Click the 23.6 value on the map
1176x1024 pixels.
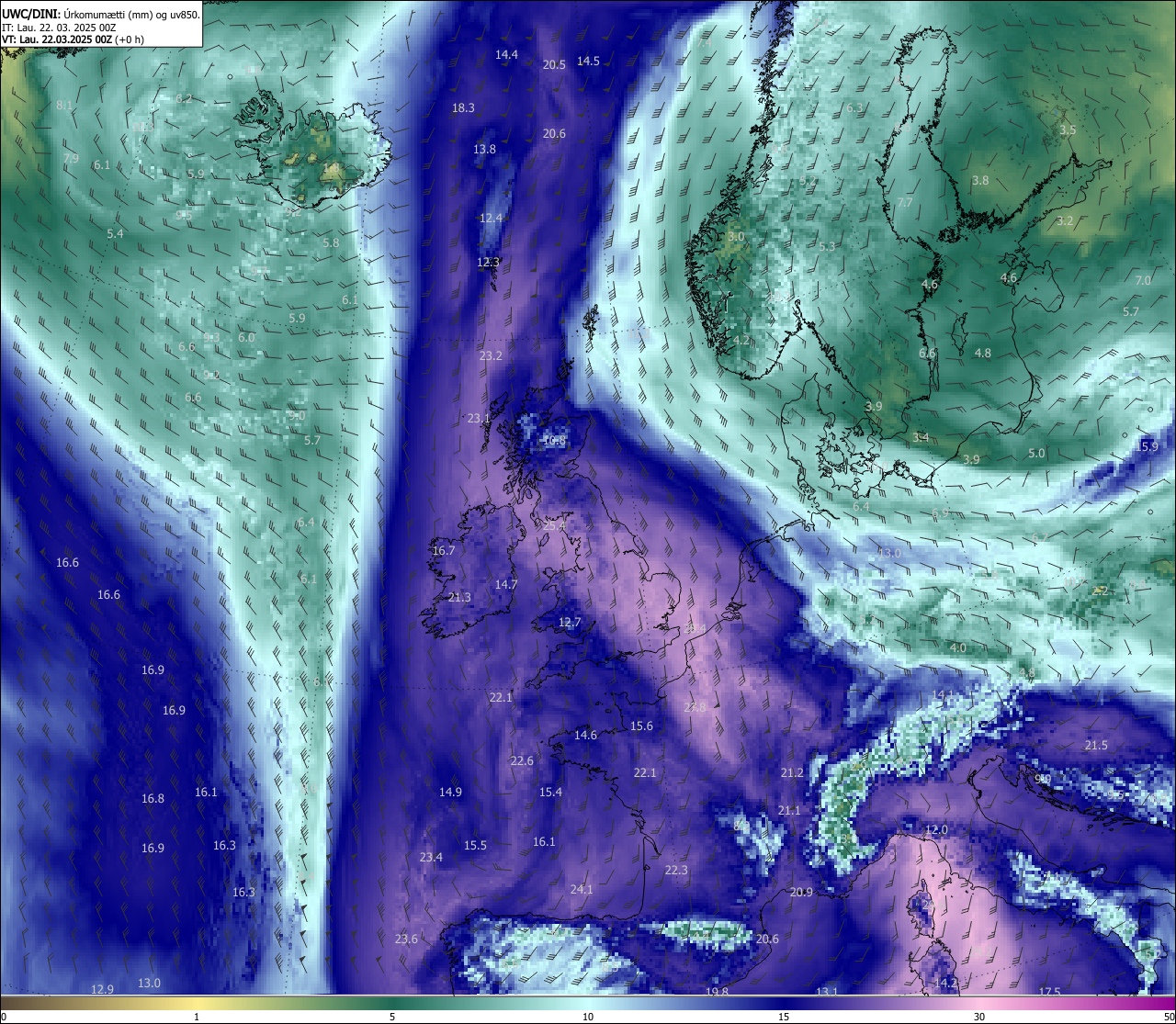point(406,940)
